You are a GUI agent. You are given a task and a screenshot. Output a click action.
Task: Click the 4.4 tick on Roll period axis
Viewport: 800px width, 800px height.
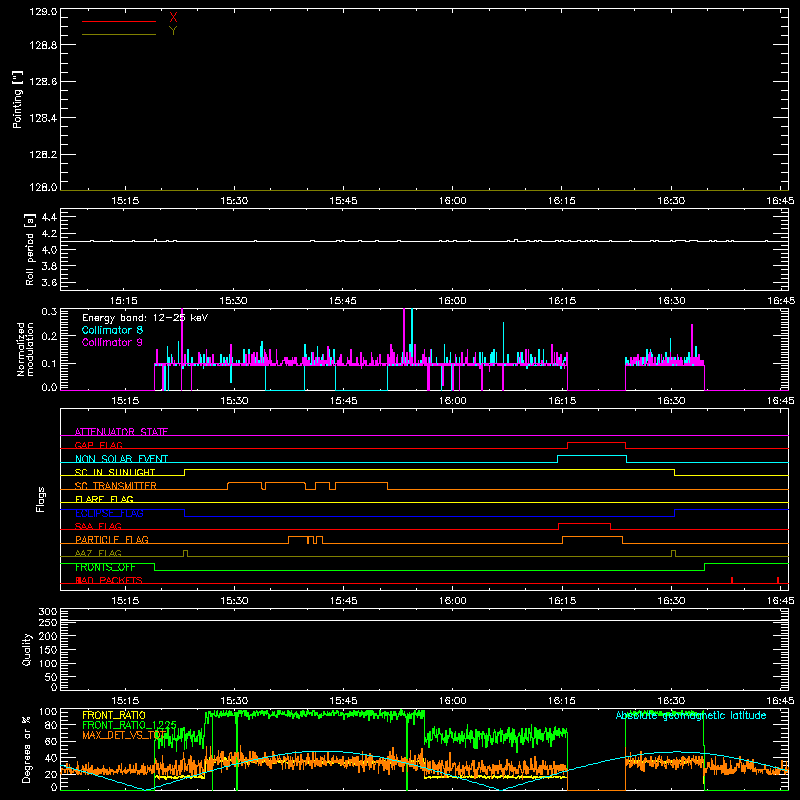pyautogui.click(x=49, y=217)
